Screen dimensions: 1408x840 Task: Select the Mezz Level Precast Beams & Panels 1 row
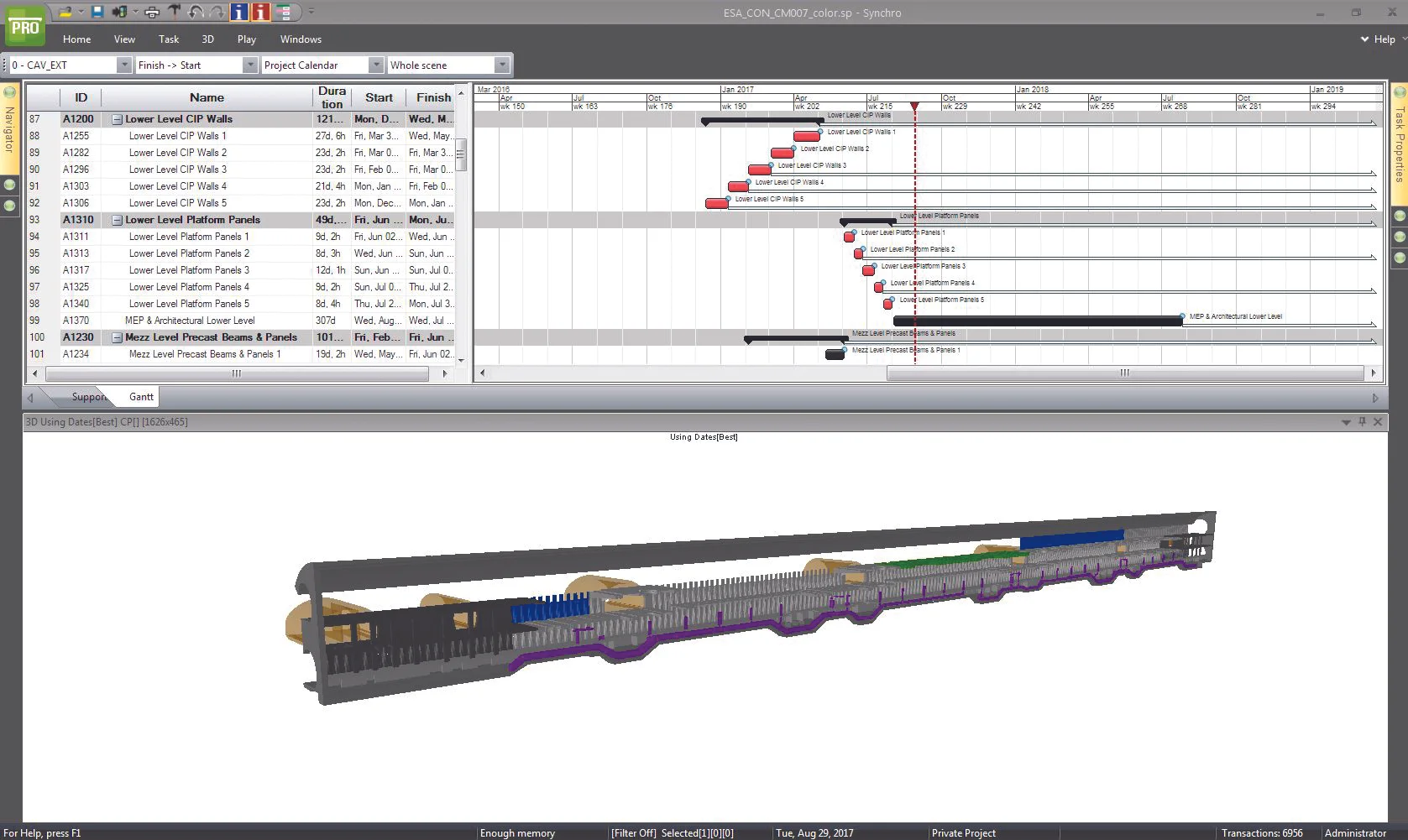click(241, 354)
